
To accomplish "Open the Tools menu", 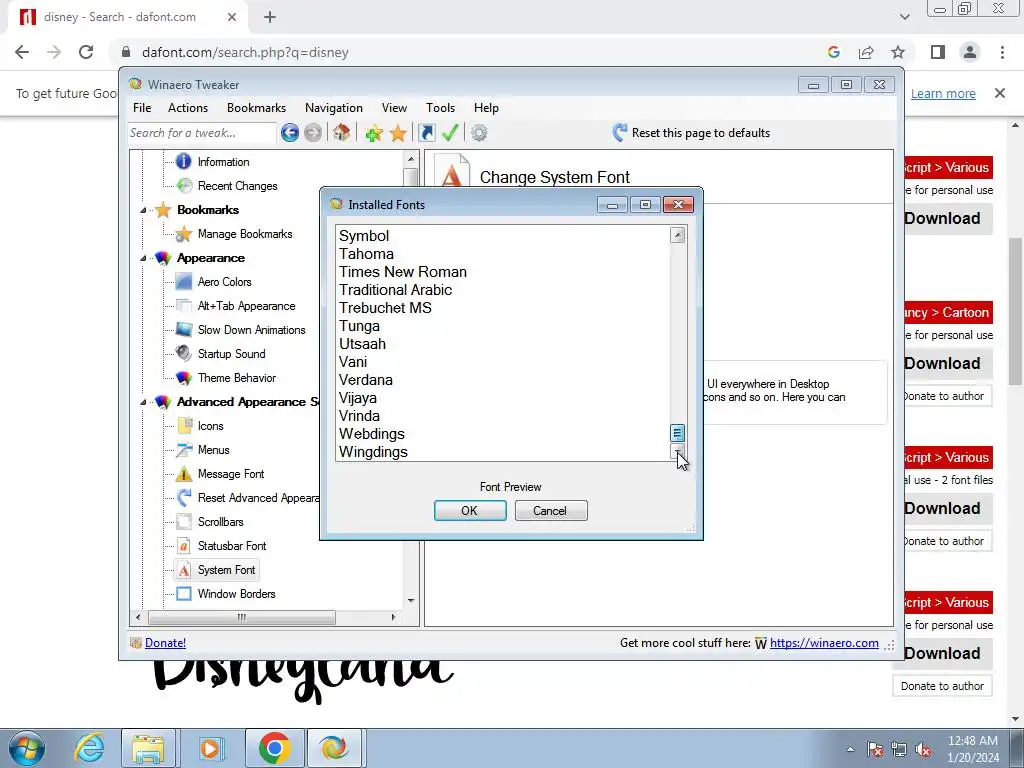I will click(x=441, y=108).
